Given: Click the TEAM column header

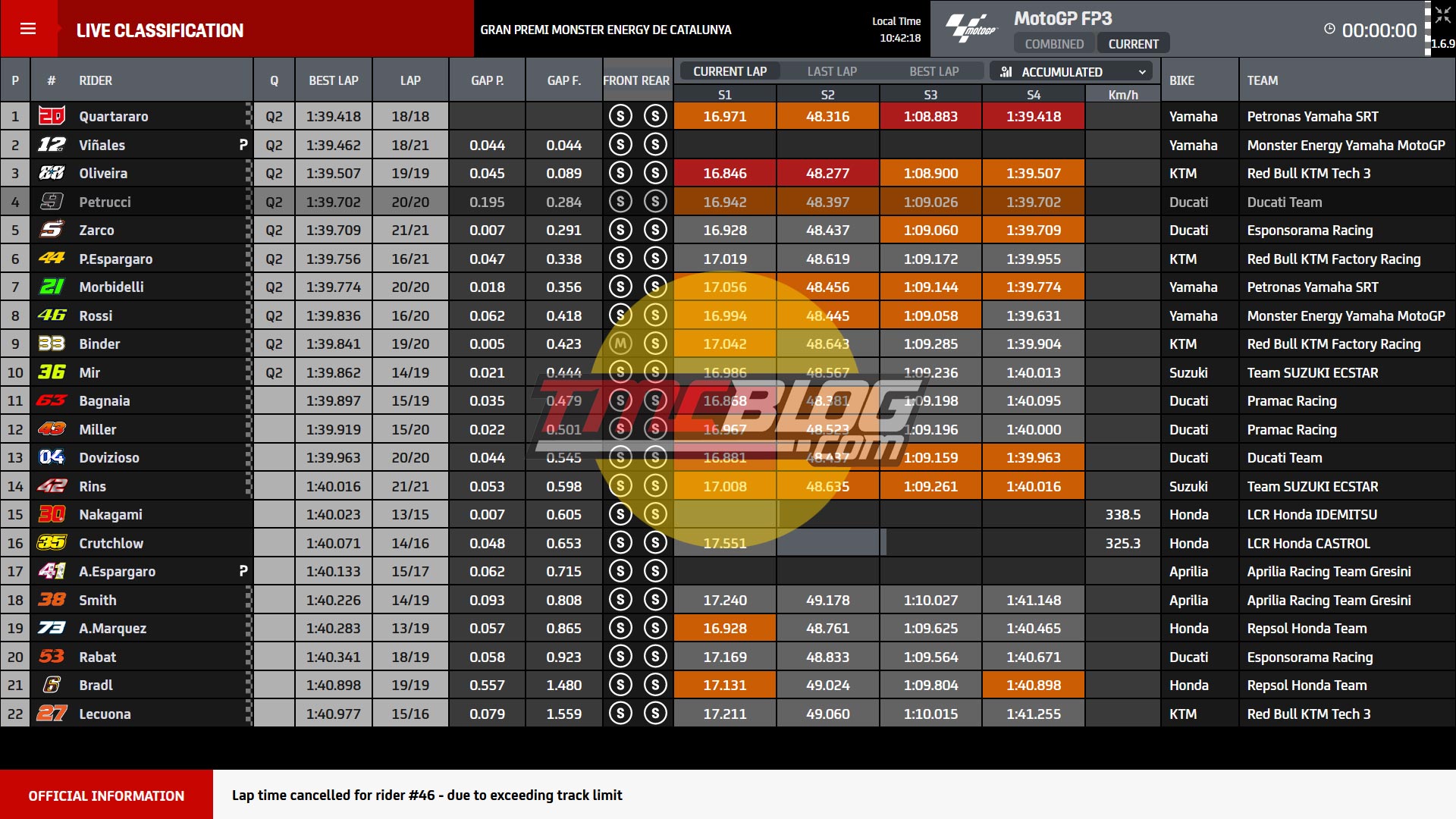Looking at the screenshot, I should point(1263,80).
